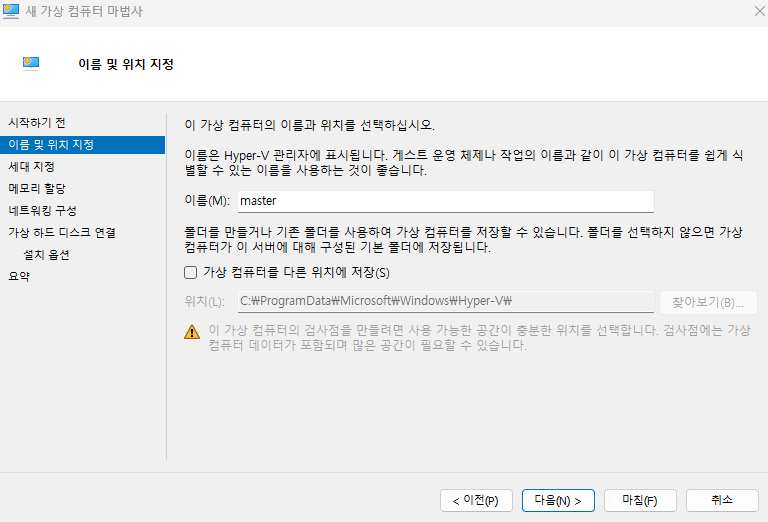Click the yellow warning triangle icon
Image resolution: width=768 pixels, height=522 pixels.
pyautogui.click(x=192, y=332)
